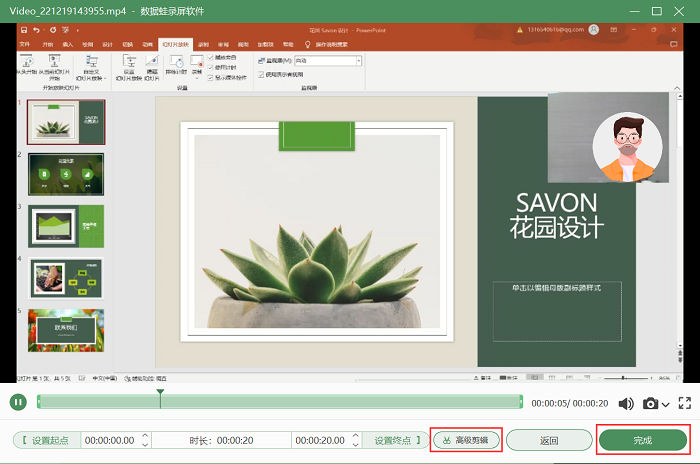Take a snapshot with the camera icon
Viewport: 700px width, 464px height.
(x=651, y=403)
